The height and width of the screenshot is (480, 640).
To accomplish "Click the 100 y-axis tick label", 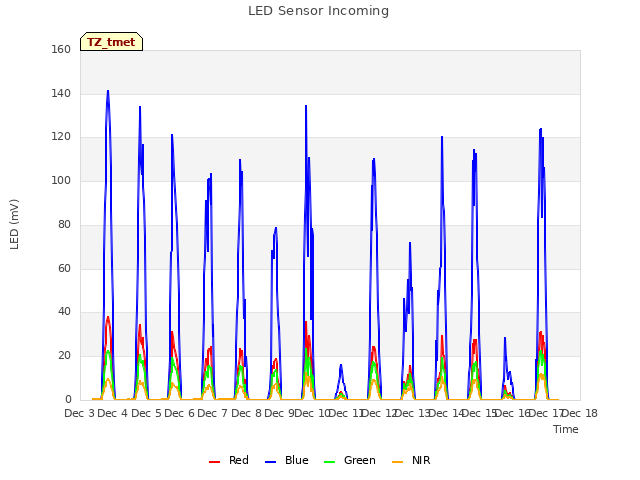I will (61, 180).
